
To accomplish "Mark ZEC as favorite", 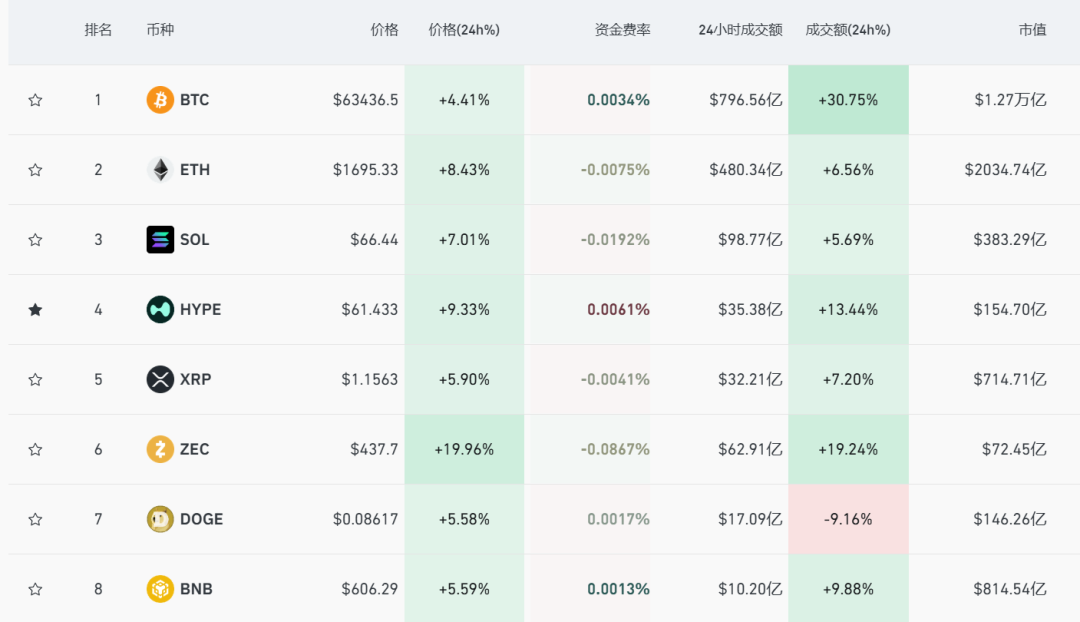I will (x=35, y=449).
